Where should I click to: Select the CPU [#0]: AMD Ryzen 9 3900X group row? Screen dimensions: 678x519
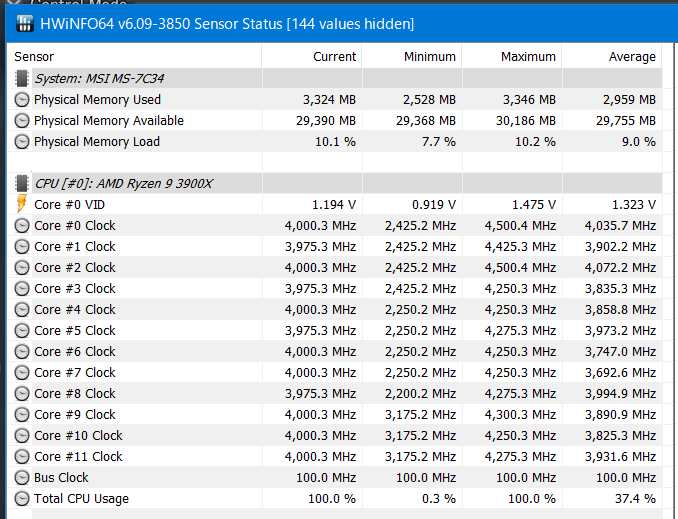tap(335, 184)
